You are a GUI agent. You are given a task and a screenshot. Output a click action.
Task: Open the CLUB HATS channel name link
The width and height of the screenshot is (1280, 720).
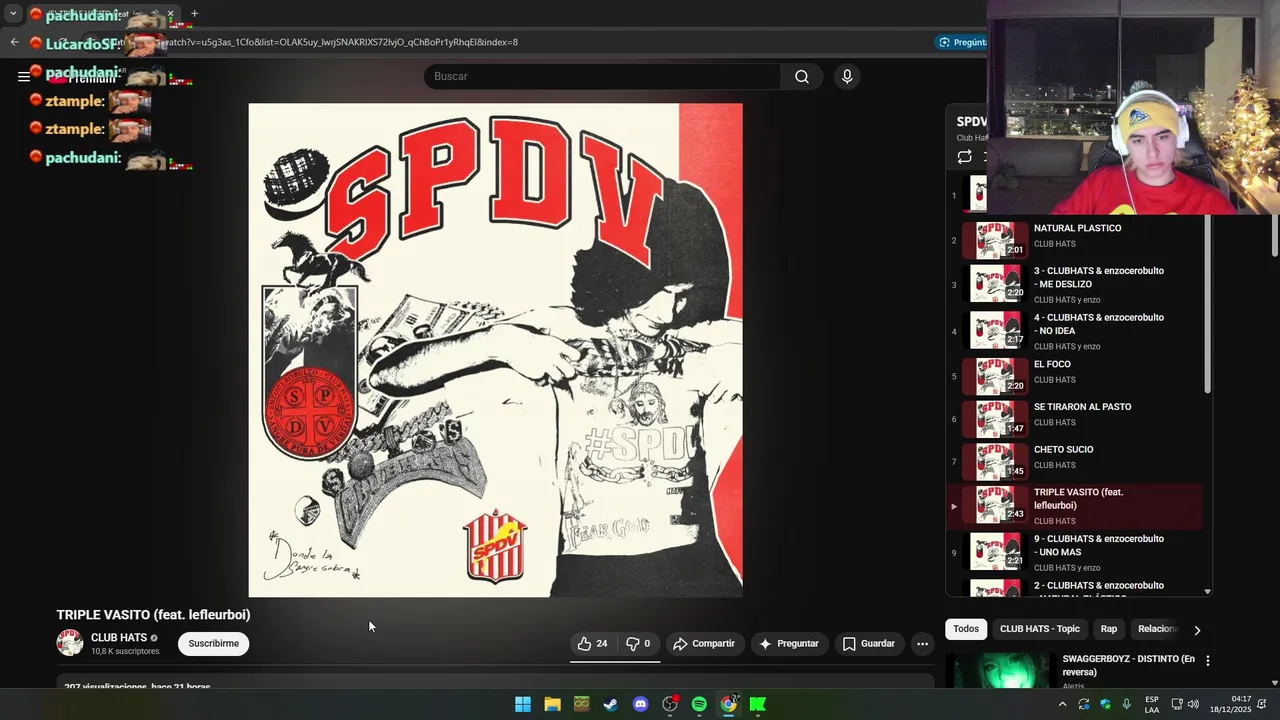click(x=119, y=638)
